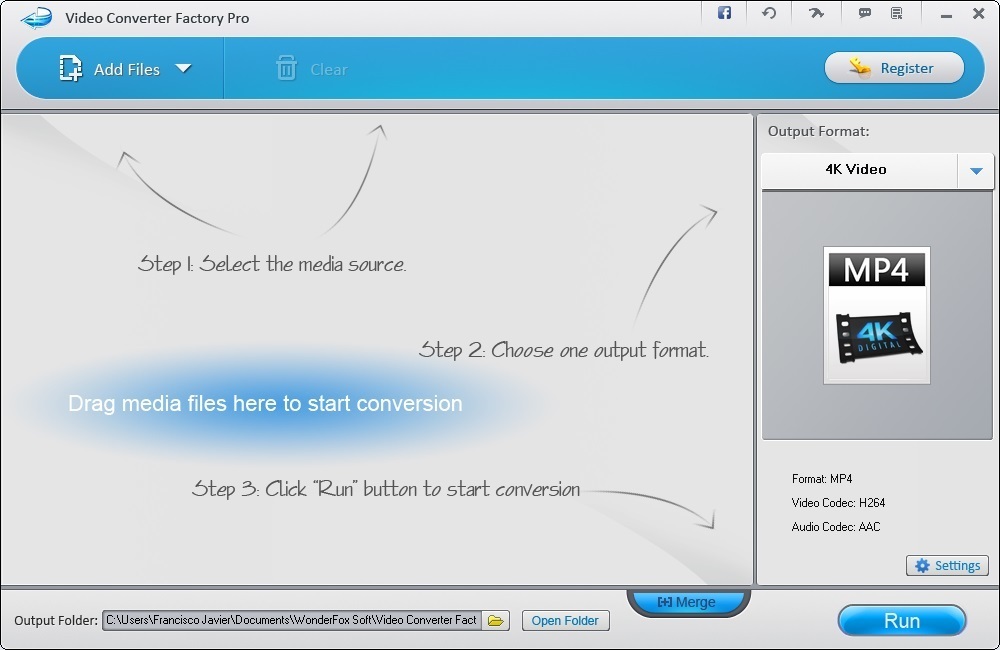The width and height of the screenshot is (1000, 650).
Task: Expand the Add Files dropdown arrow
Action: [184, 69]
